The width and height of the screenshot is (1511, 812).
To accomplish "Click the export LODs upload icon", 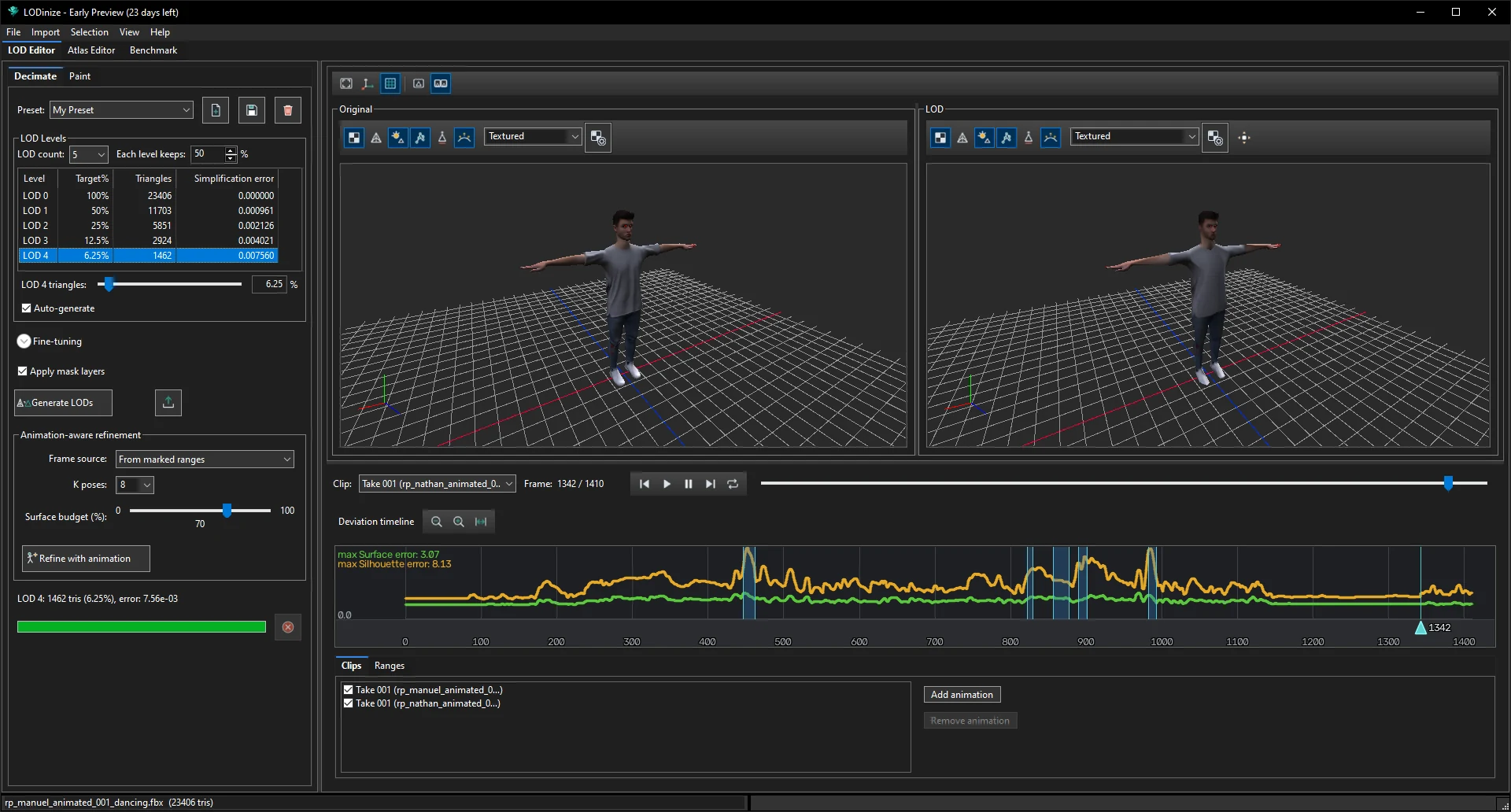I will tap(168, 403).
